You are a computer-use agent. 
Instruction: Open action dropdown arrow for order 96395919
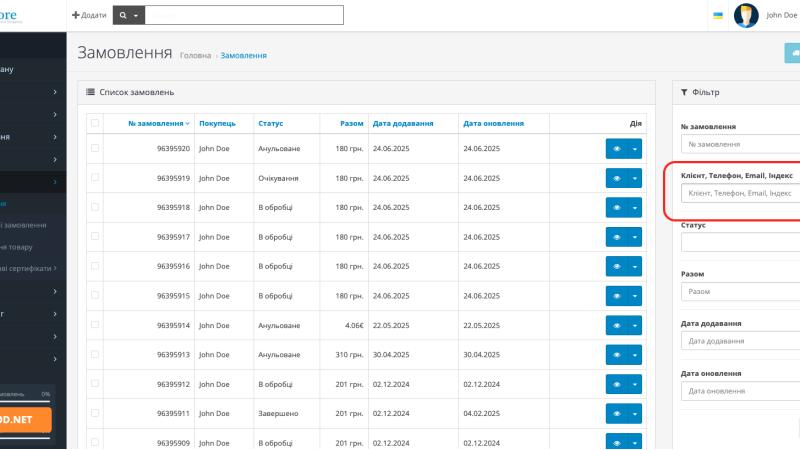click(635, 179)
